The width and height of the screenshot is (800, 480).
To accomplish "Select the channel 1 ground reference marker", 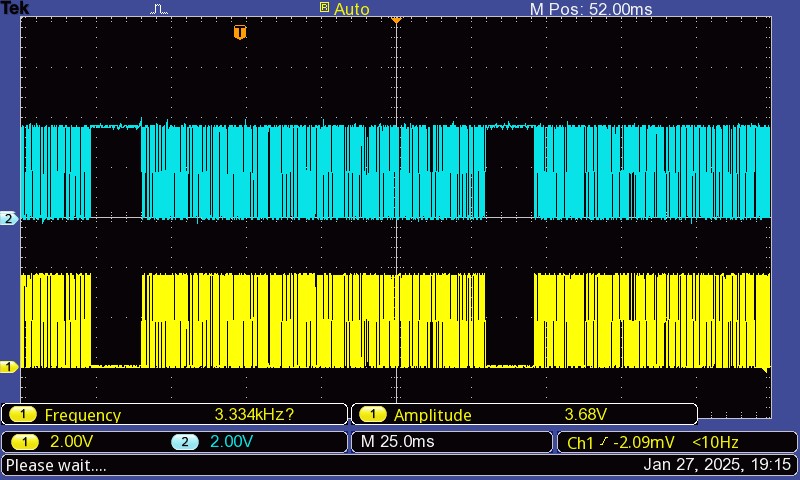I will click(x=9, y=367).
